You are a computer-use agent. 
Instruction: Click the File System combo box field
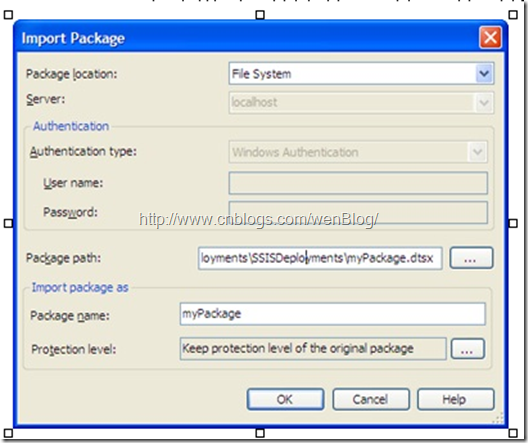(361, 73)
